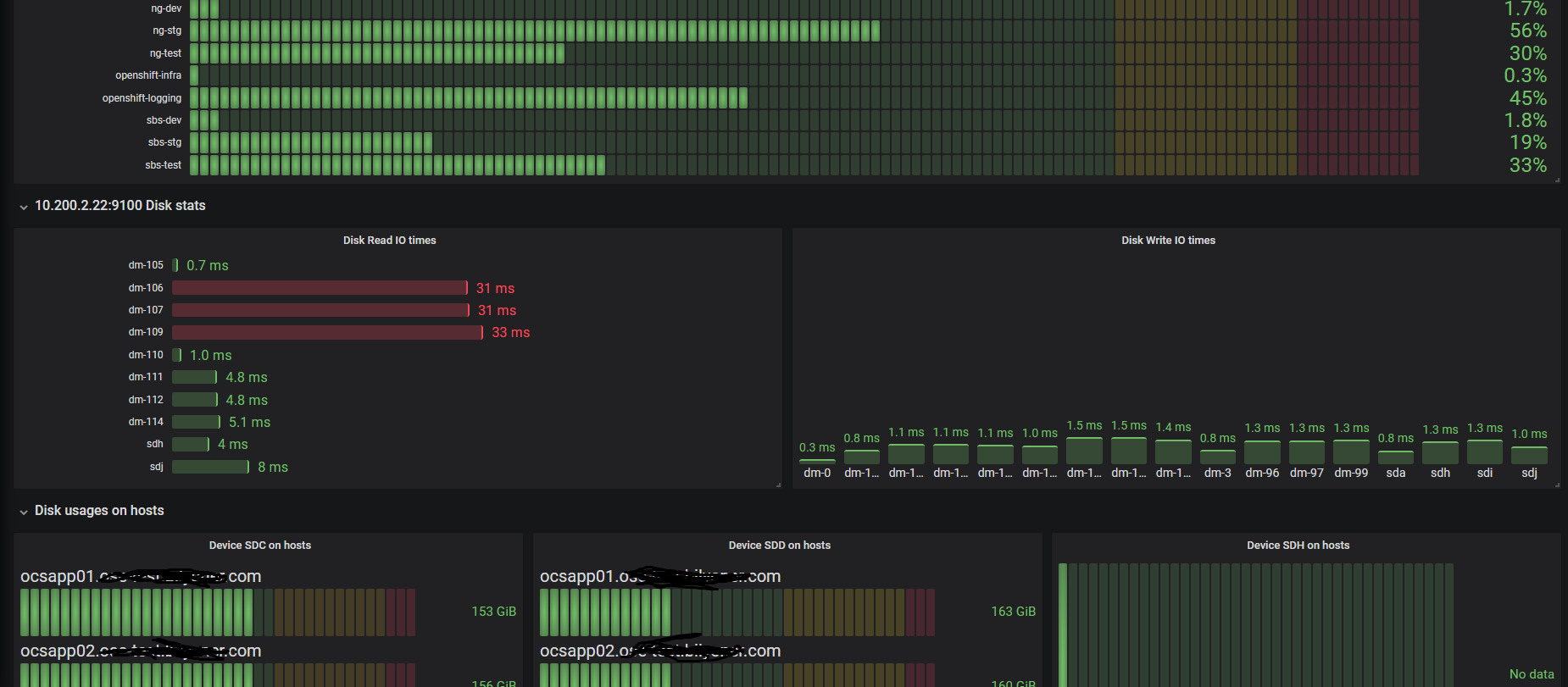
Task: Open the Disk Read IO times panel title menu
Action: (389, 241)
